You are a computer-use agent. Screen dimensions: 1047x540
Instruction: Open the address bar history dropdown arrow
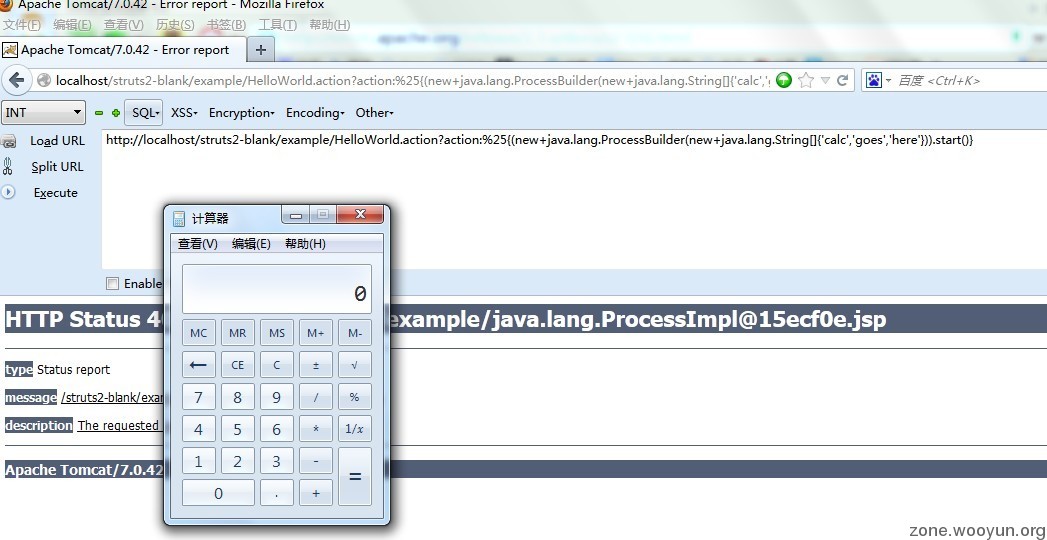825,81
